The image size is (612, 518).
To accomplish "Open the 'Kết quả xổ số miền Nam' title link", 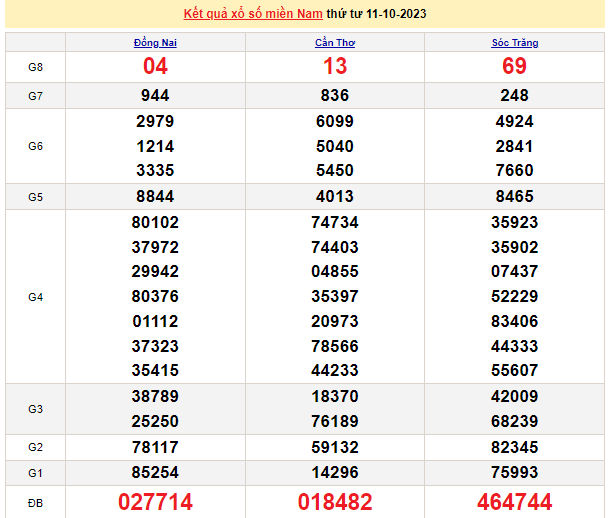I will point(267,15).
